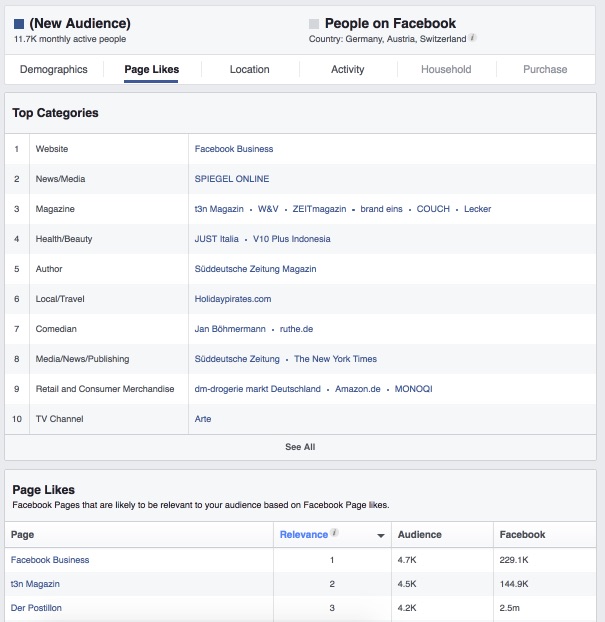Click the 229.1K Facebook value
Screen dimensions: 605x622
(514, 560)
